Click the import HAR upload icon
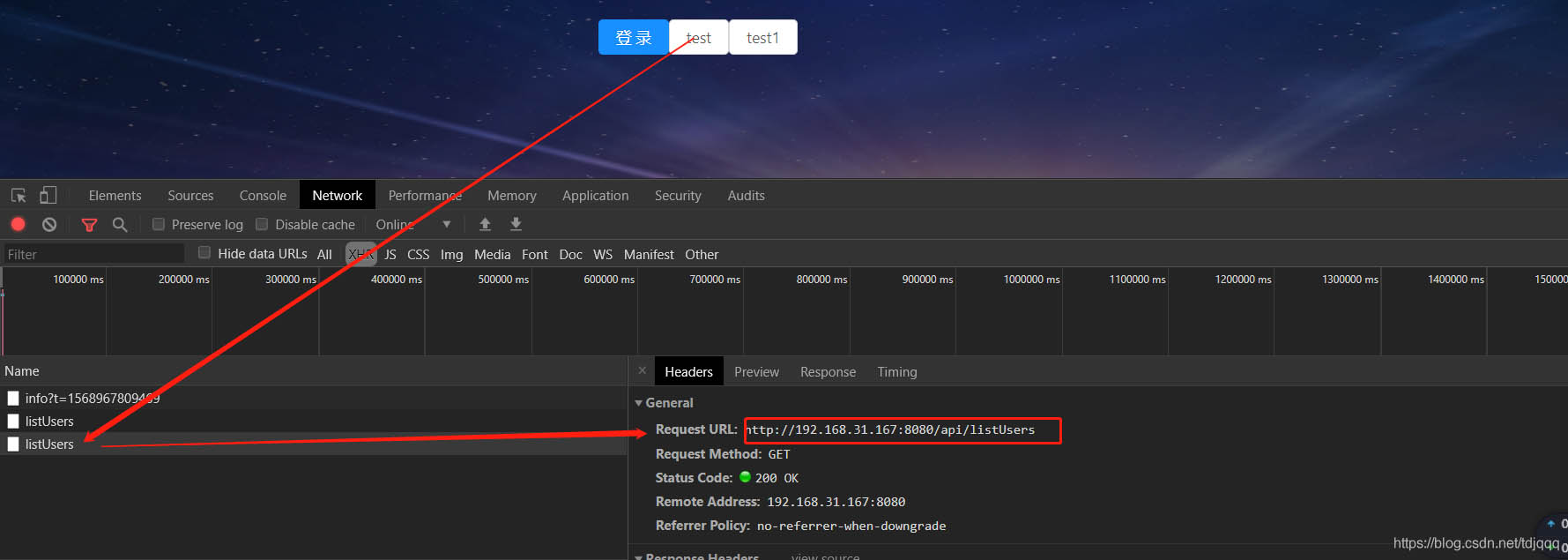Image resolution: width=1568 pixels, height=560 pixels. [x=485, y=225]
